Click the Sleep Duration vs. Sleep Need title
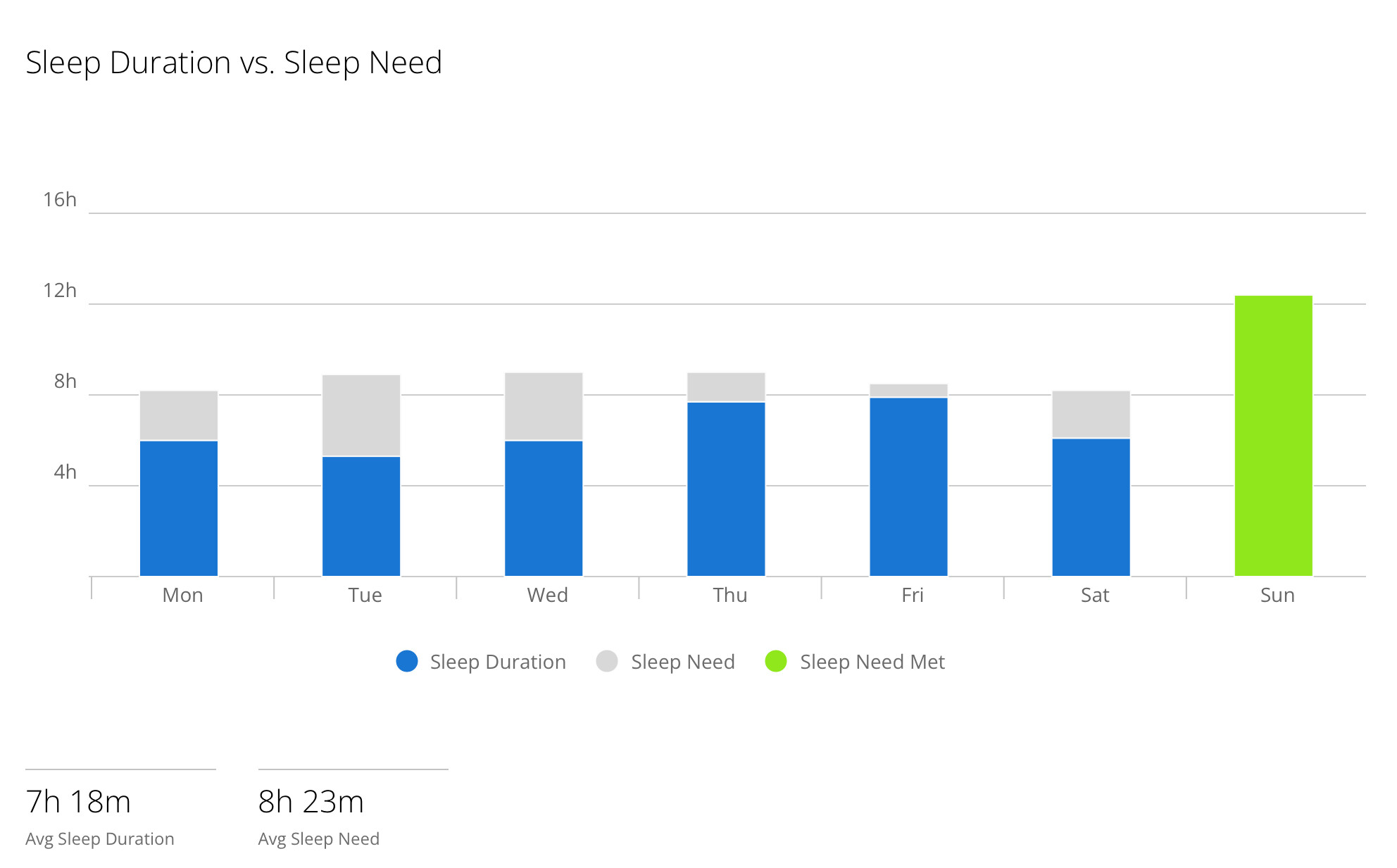 pos(234,63)
